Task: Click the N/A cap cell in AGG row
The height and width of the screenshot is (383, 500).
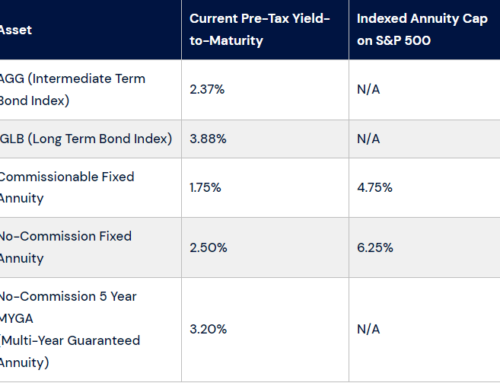Action: coord(368,89)
